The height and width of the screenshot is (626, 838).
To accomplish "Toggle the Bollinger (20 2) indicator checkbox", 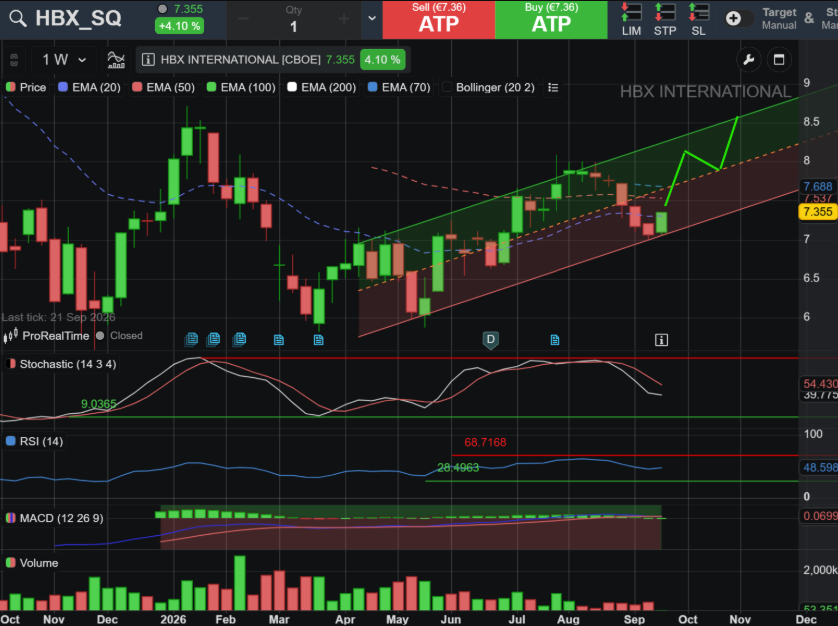I will (x=447, y=87).
